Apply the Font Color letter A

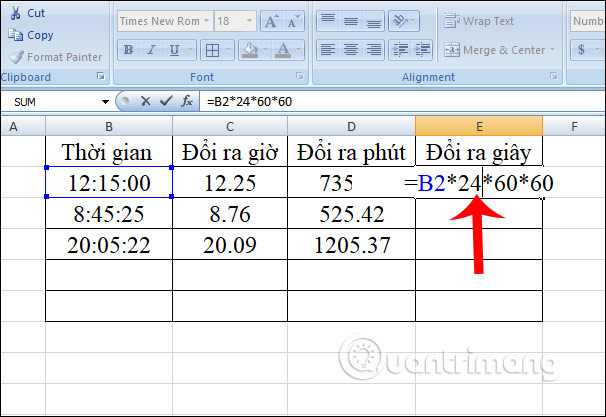point(283,50)
